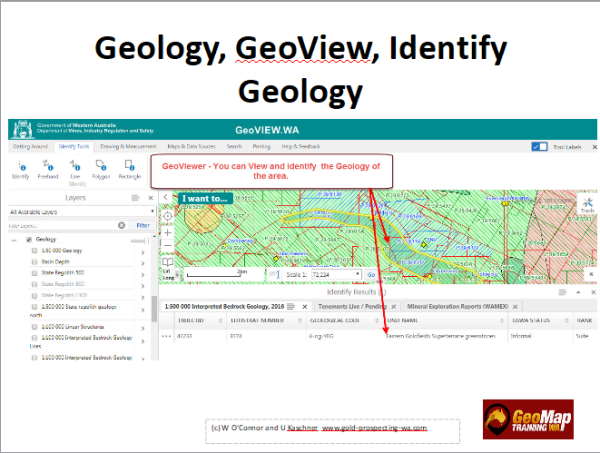The height and width of the screenshot is (453, 600).
Task: Select the Polygon identify tool
Action: [101, 170]
